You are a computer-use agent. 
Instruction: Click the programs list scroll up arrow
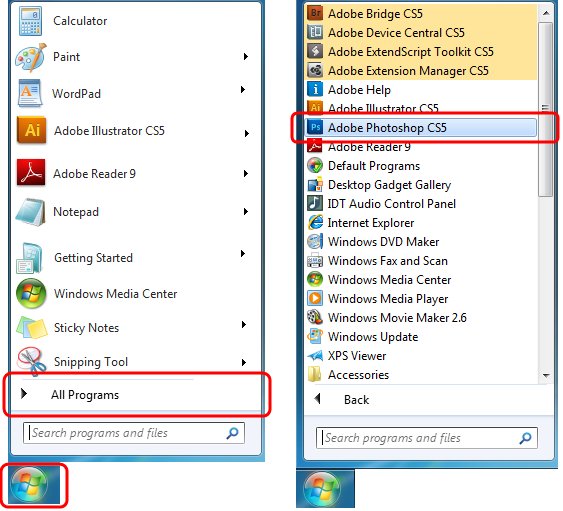tap(546, 13)
